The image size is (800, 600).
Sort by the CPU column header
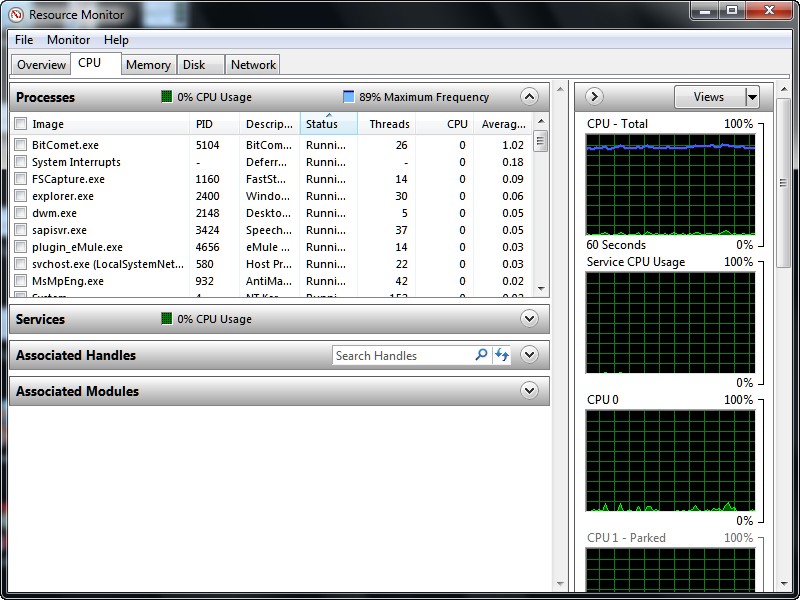click(x=445, y=124)
